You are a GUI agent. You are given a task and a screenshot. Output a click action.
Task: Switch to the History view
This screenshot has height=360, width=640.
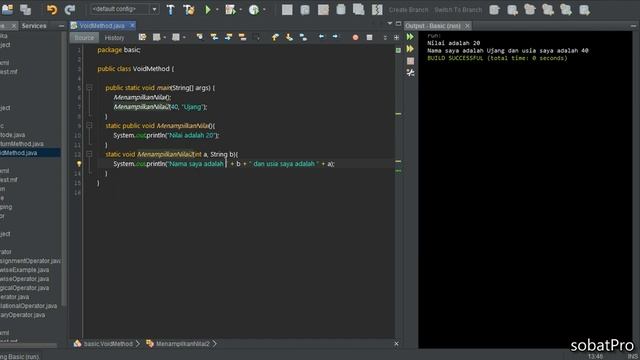(114, 38)
